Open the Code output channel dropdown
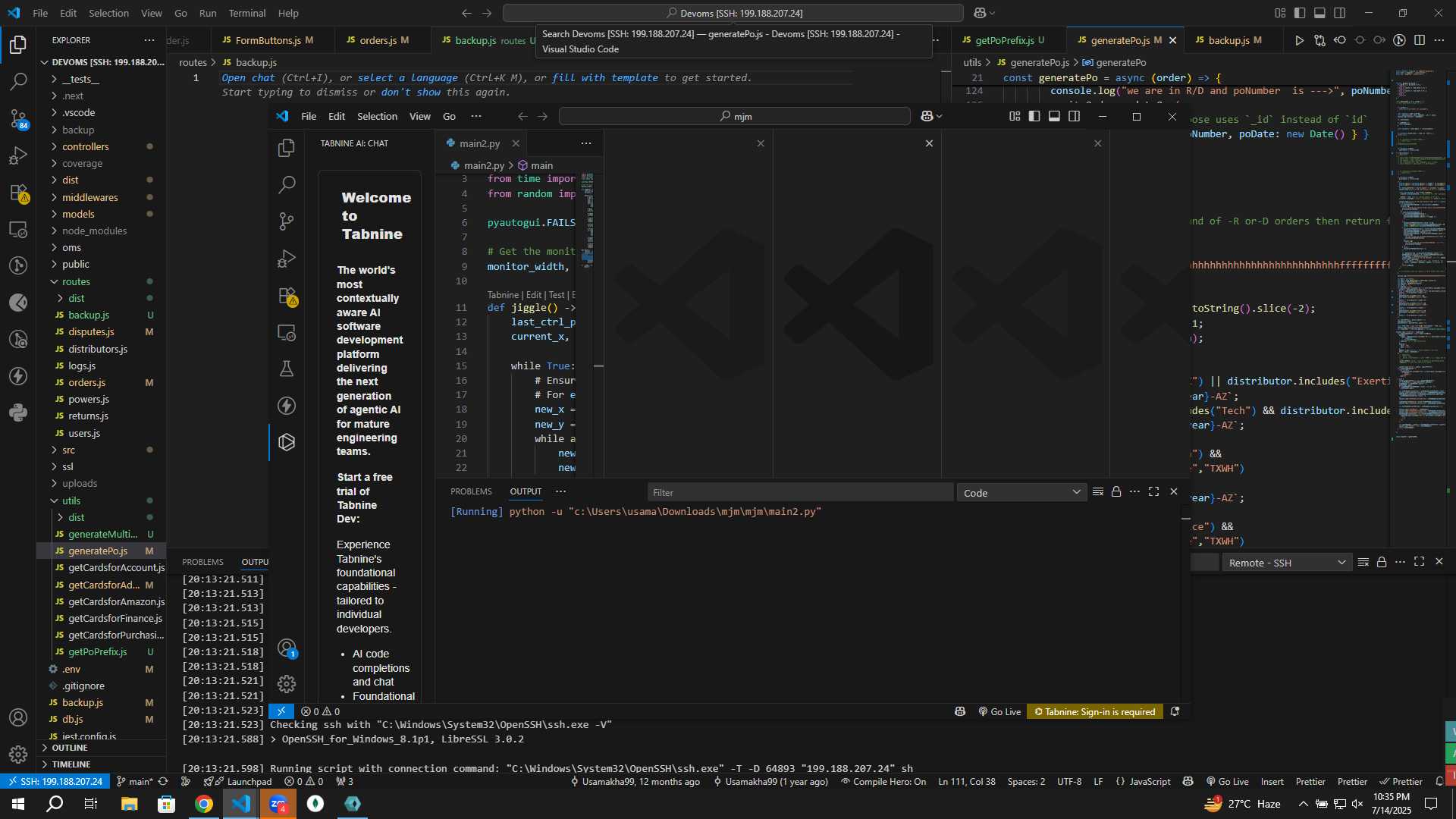The height and width of the screenshot is (819, 1456). [1021, 493]
